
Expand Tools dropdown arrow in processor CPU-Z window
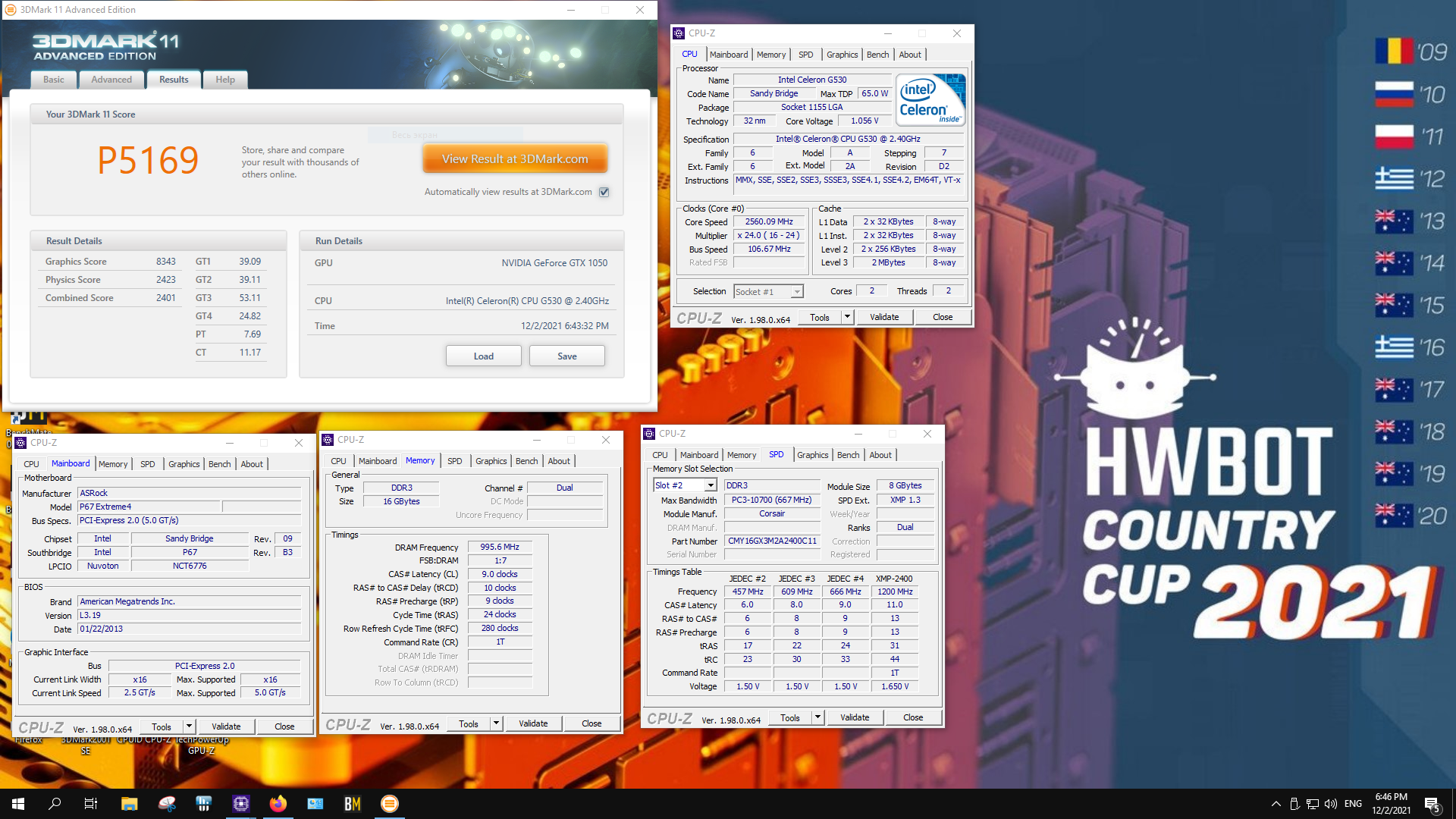pos(848,317)
